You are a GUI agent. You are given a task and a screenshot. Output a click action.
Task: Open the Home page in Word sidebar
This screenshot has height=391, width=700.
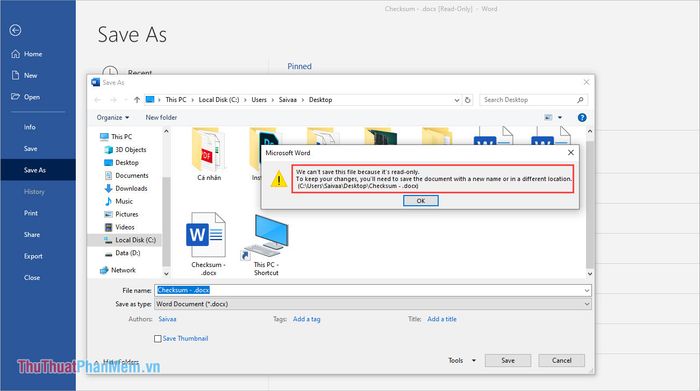point(27,54)
